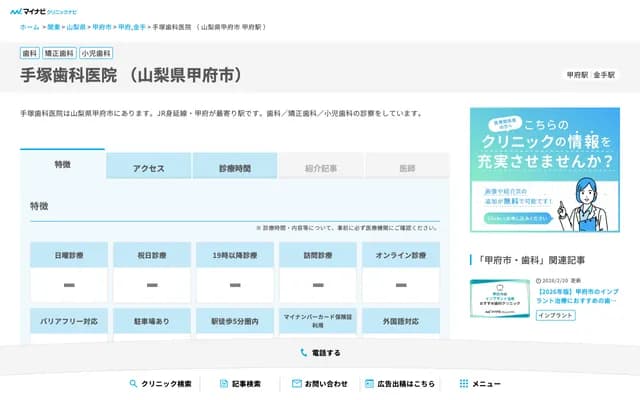This screenshot has height=400, width=640.
Task: Open the grid メニュー icon
Action: 463,383
